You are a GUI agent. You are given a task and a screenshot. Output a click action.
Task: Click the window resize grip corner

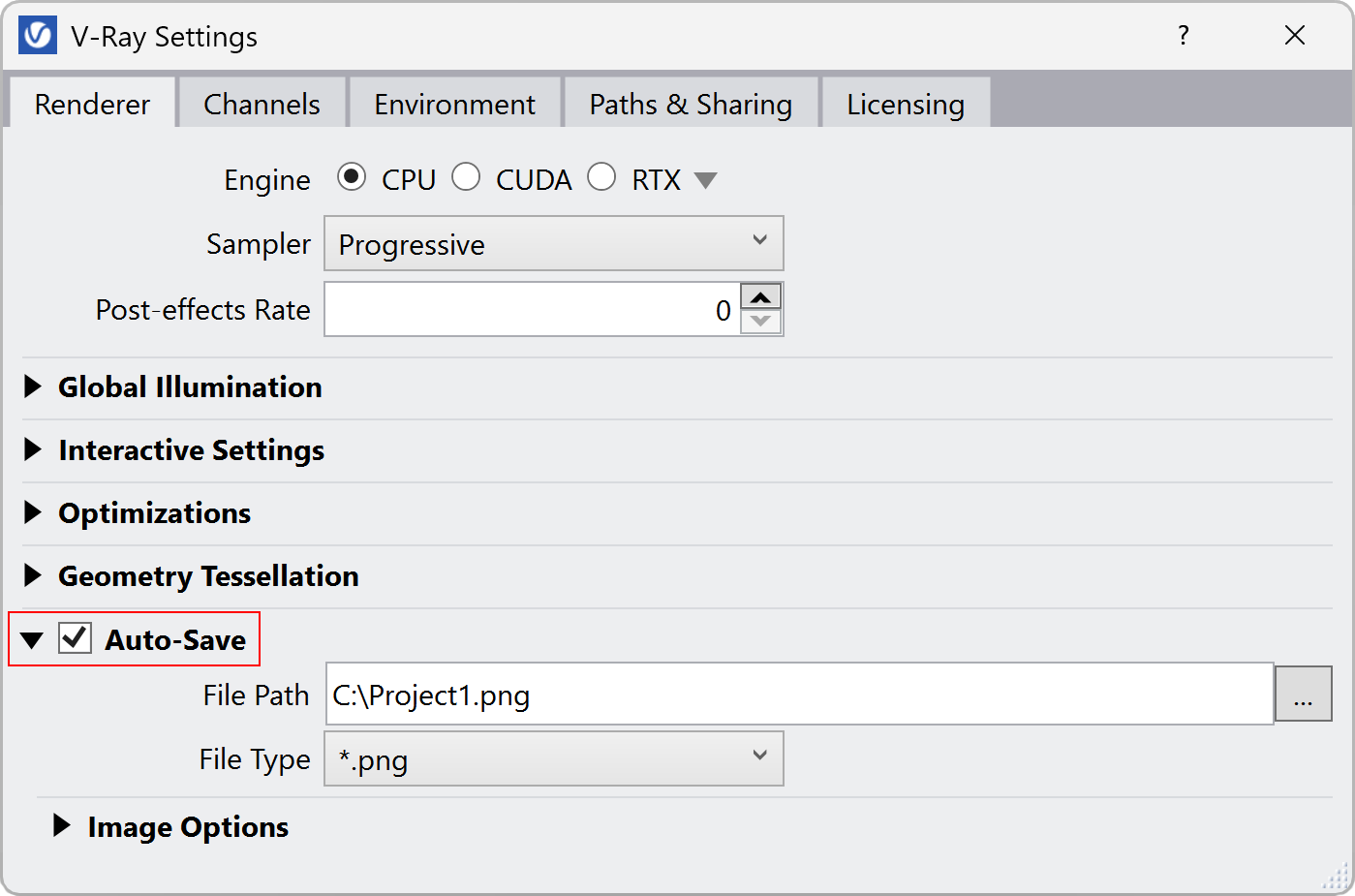pyautogui.click(x=1337, y=877)
